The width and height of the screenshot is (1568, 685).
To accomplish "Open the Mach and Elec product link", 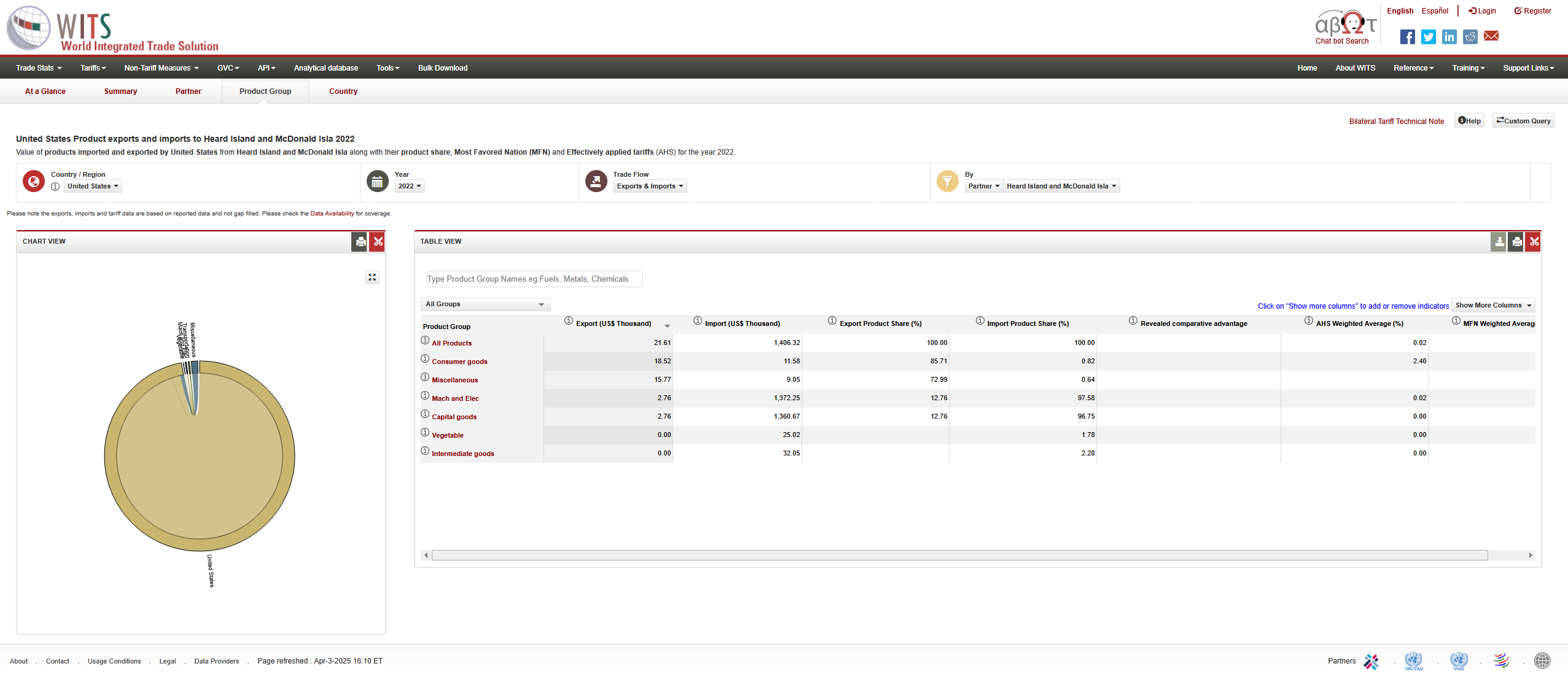I will click(x=455, y=399).
